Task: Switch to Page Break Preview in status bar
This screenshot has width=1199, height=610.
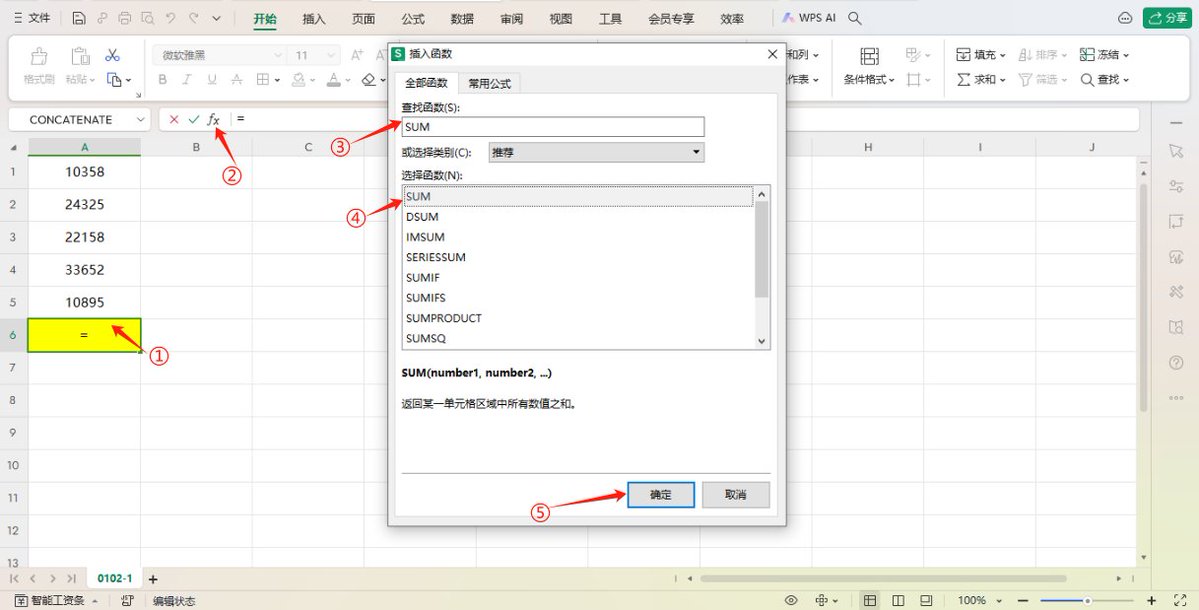Action: click(x=926, y=601)
